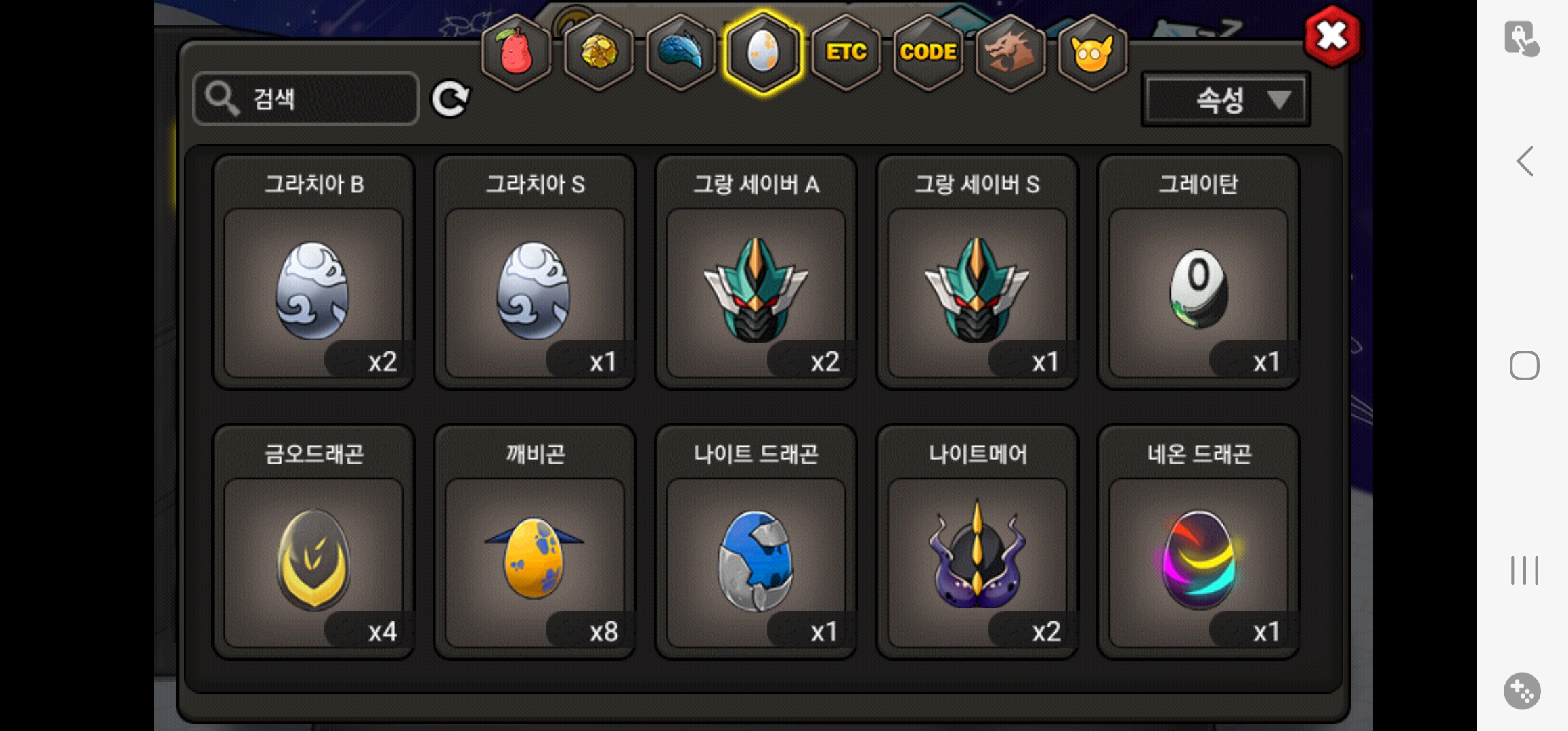Select the gold nugget category icon
The width and height of the screenshot is (1568, 731).
598,53
